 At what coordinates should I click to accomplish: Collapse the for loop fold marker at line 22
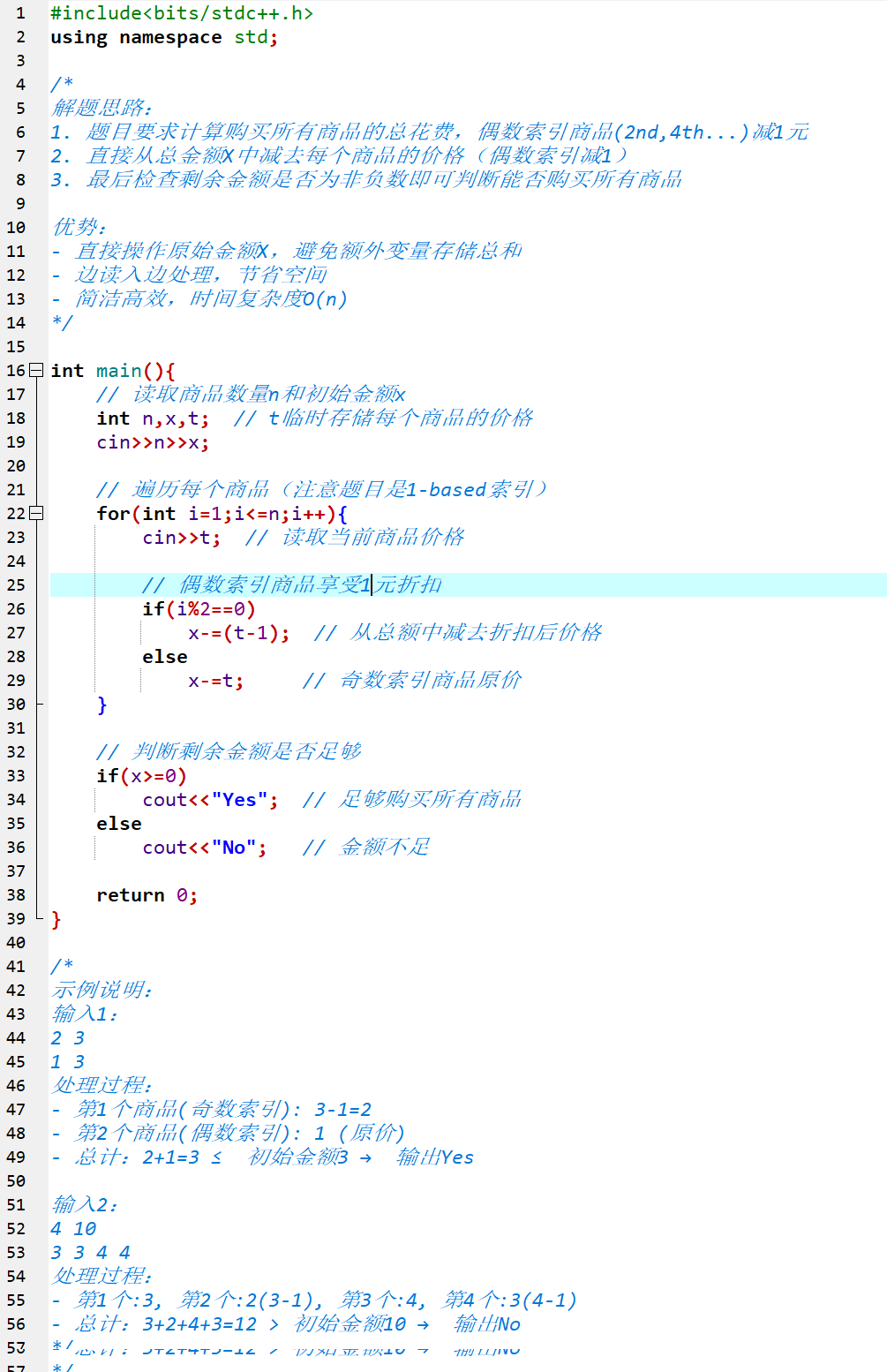tap(36, 513)
